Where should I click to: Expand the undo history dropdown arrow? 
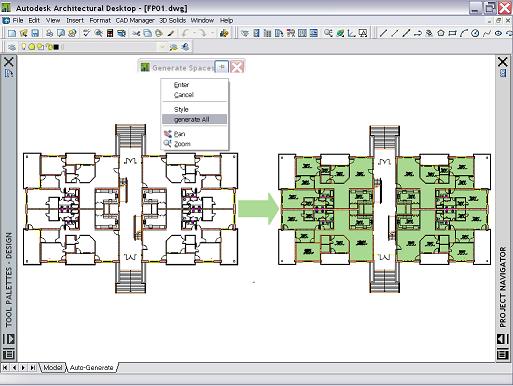194,33
